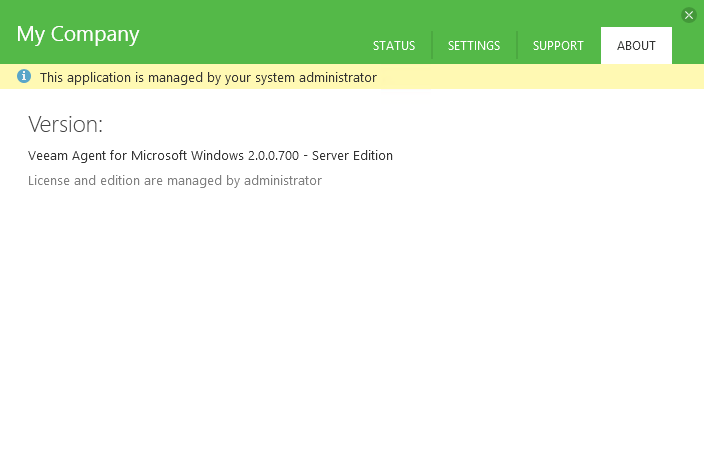Viewport: 704px width, 458px height.
Task: Click the blue info icon in banner
Action: (x=24, y=77)
